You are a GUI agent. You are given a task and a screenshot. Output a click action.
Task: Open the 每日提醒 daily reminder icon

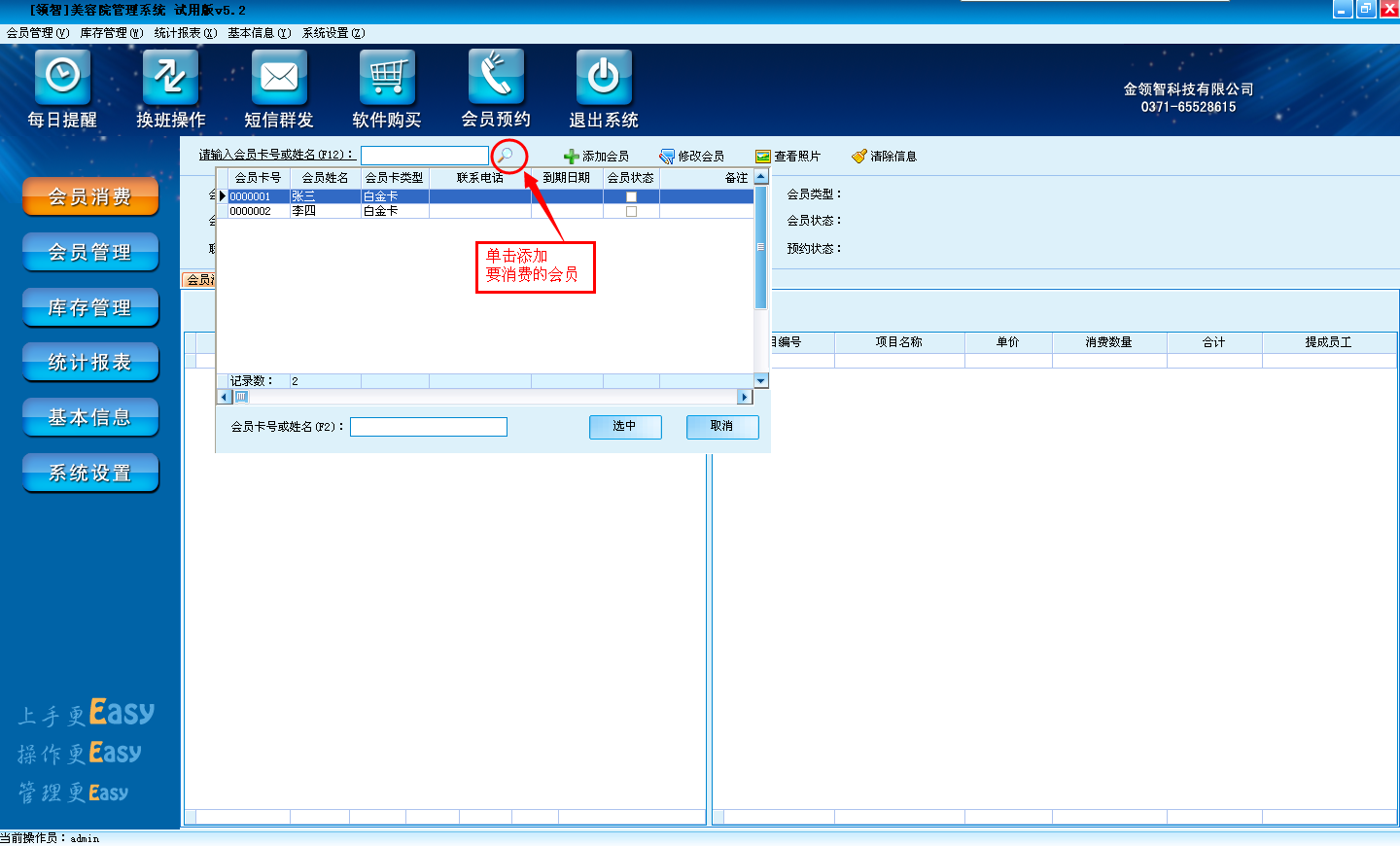(62, 78)
